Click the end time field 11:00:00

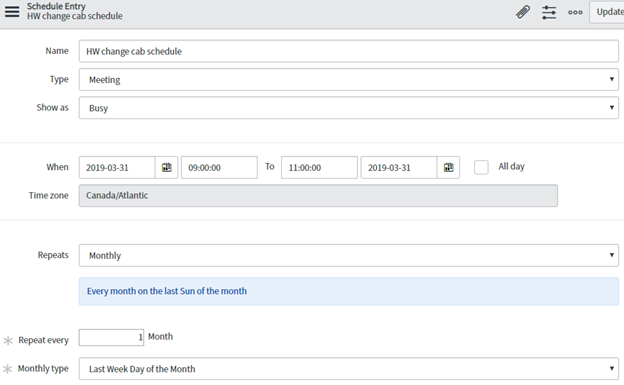tap(319, 167)
